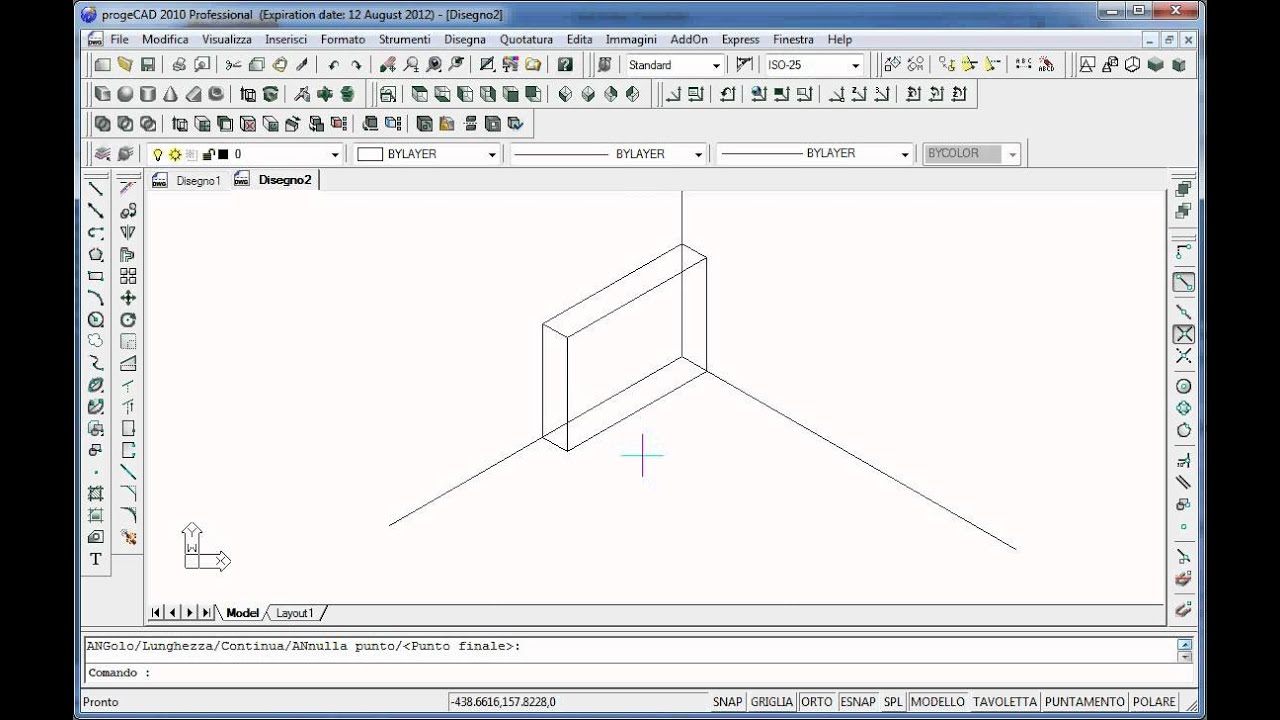The height and width of the screenshot is (720, 1280).
Task: Open the Express menu
Action: pyautogui.click(x=740, y=40)
